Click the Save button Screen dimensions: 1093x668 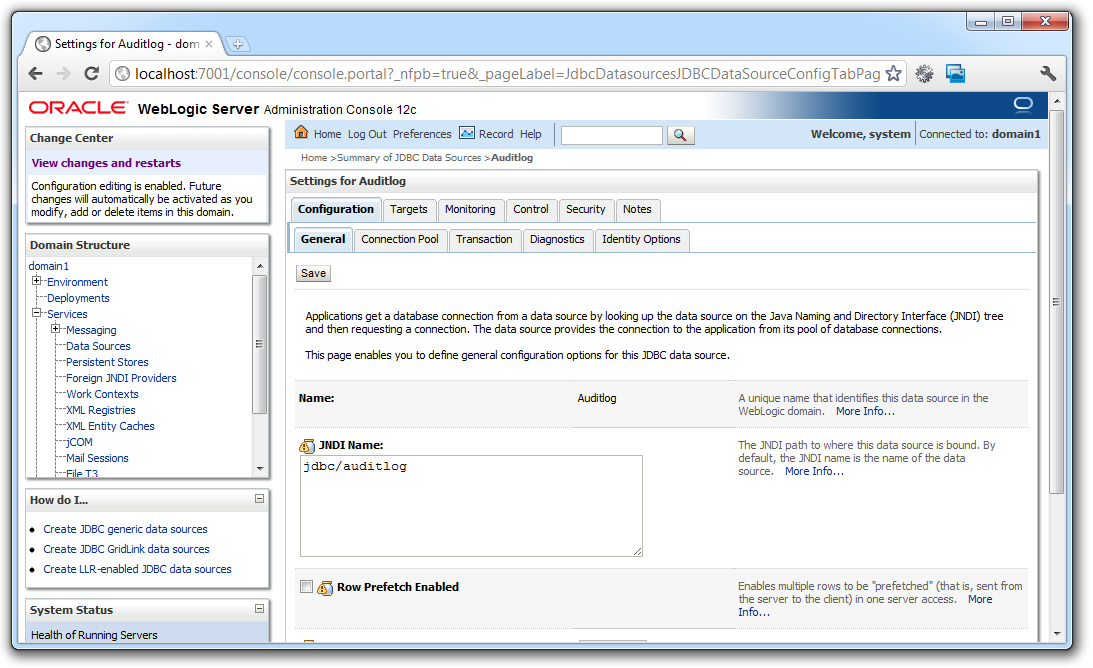click(x=313, y=272)
